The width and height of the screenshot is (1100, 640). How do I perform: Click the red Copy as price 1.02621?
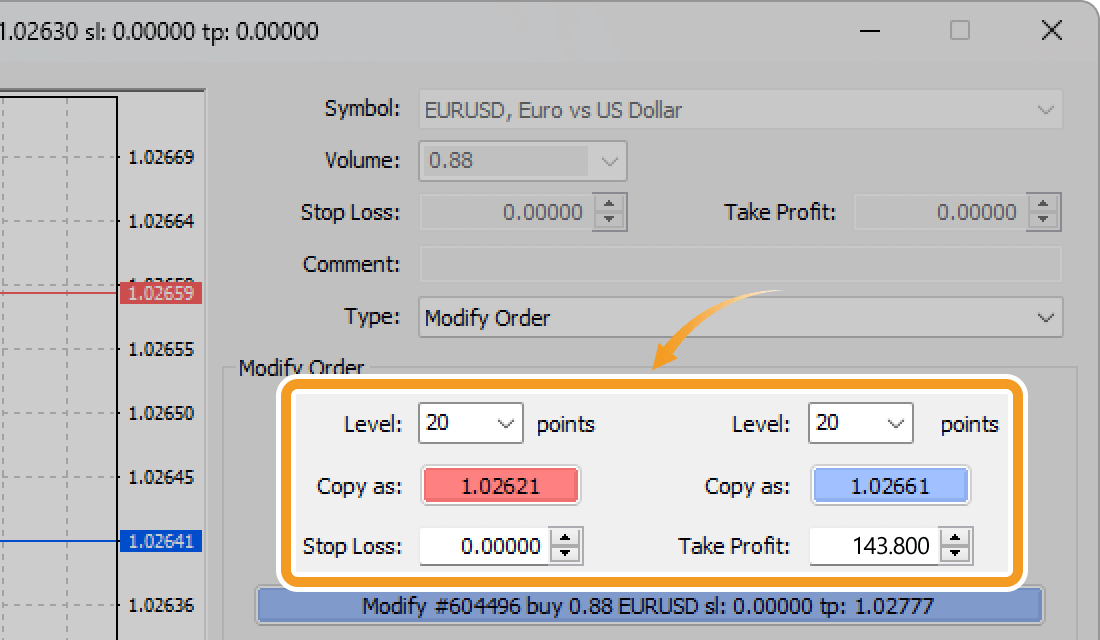[x=500, y=485]
